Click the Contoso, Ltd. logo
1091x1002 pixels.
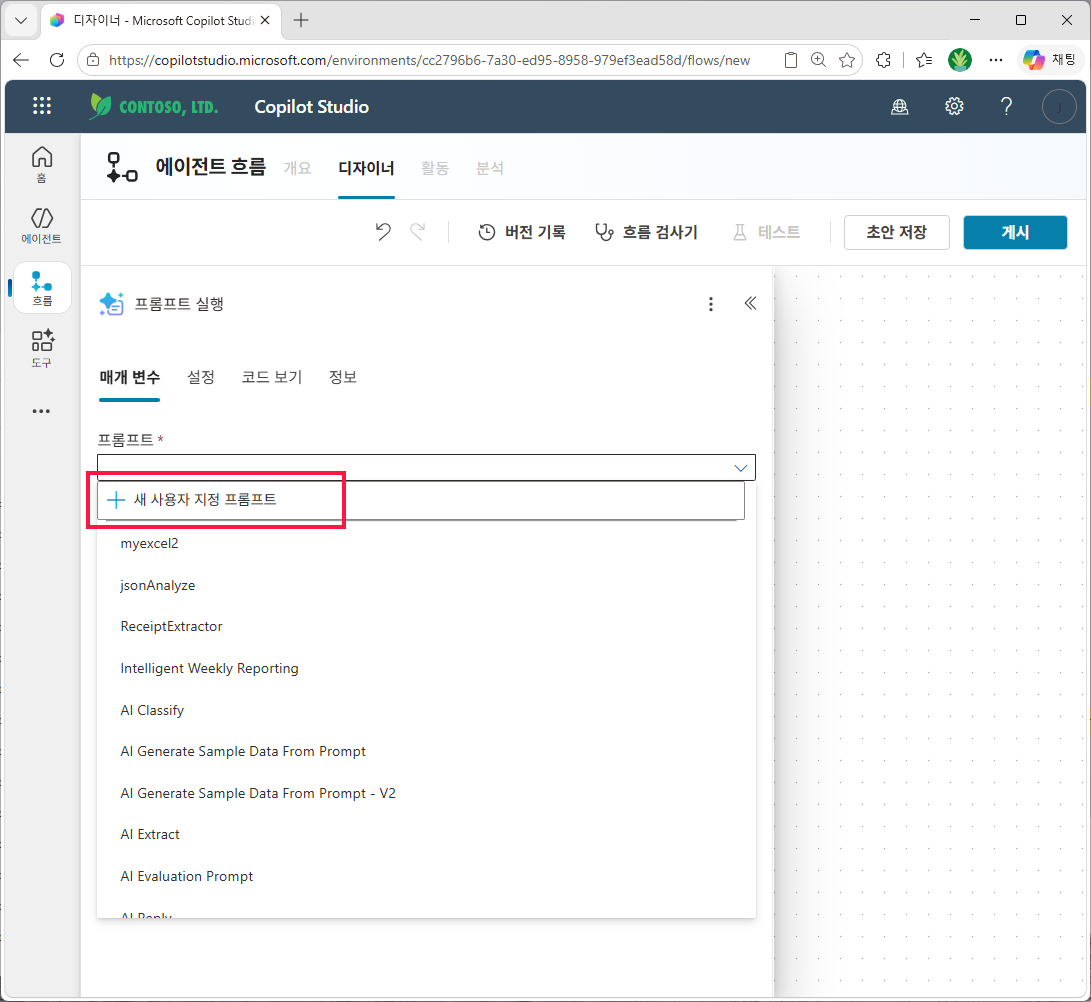pos(154,106)
